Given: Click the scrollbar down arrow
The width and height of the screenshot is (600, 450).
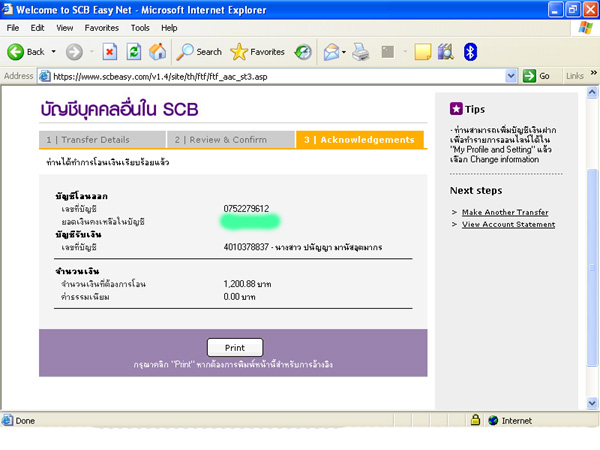Looking at the screenshot, I should (592, 403).
